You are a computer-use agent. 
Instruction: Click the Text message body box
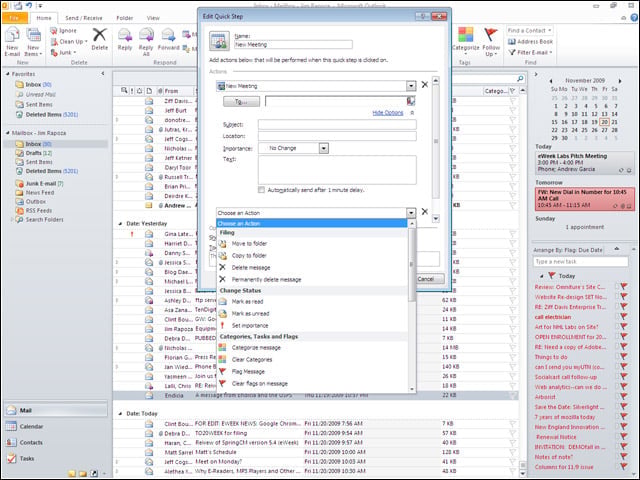tap(337, 170)
